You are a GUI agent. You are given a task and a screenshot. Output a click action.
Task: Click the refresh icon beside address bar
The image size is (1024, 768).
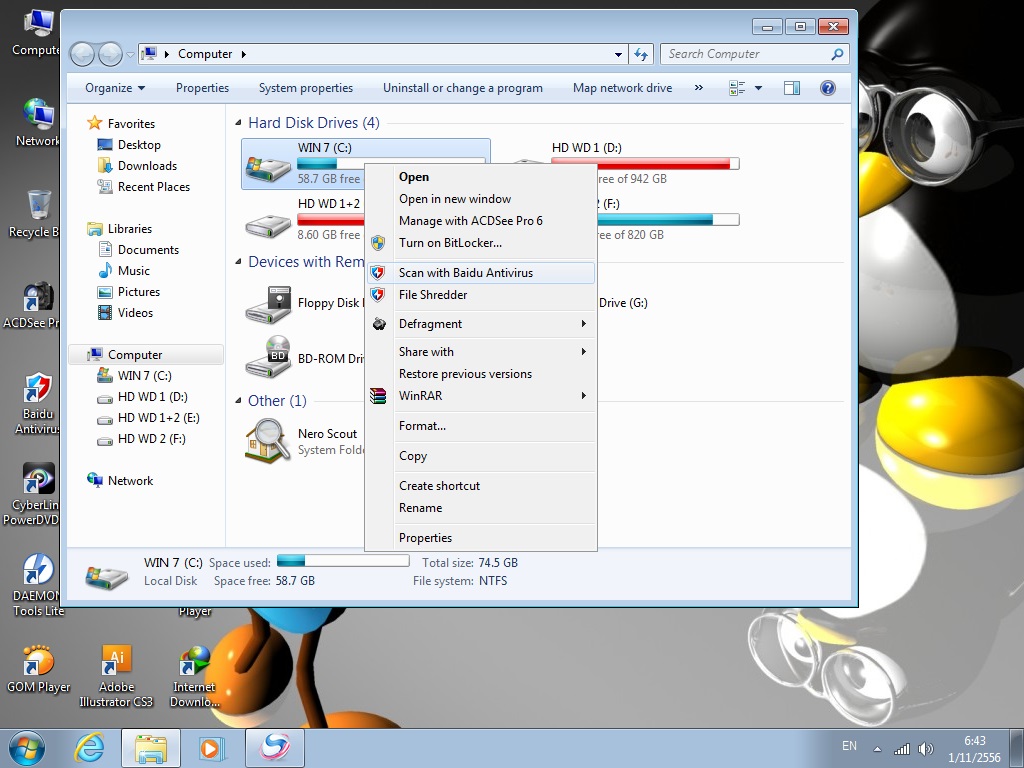click(641, 54)
